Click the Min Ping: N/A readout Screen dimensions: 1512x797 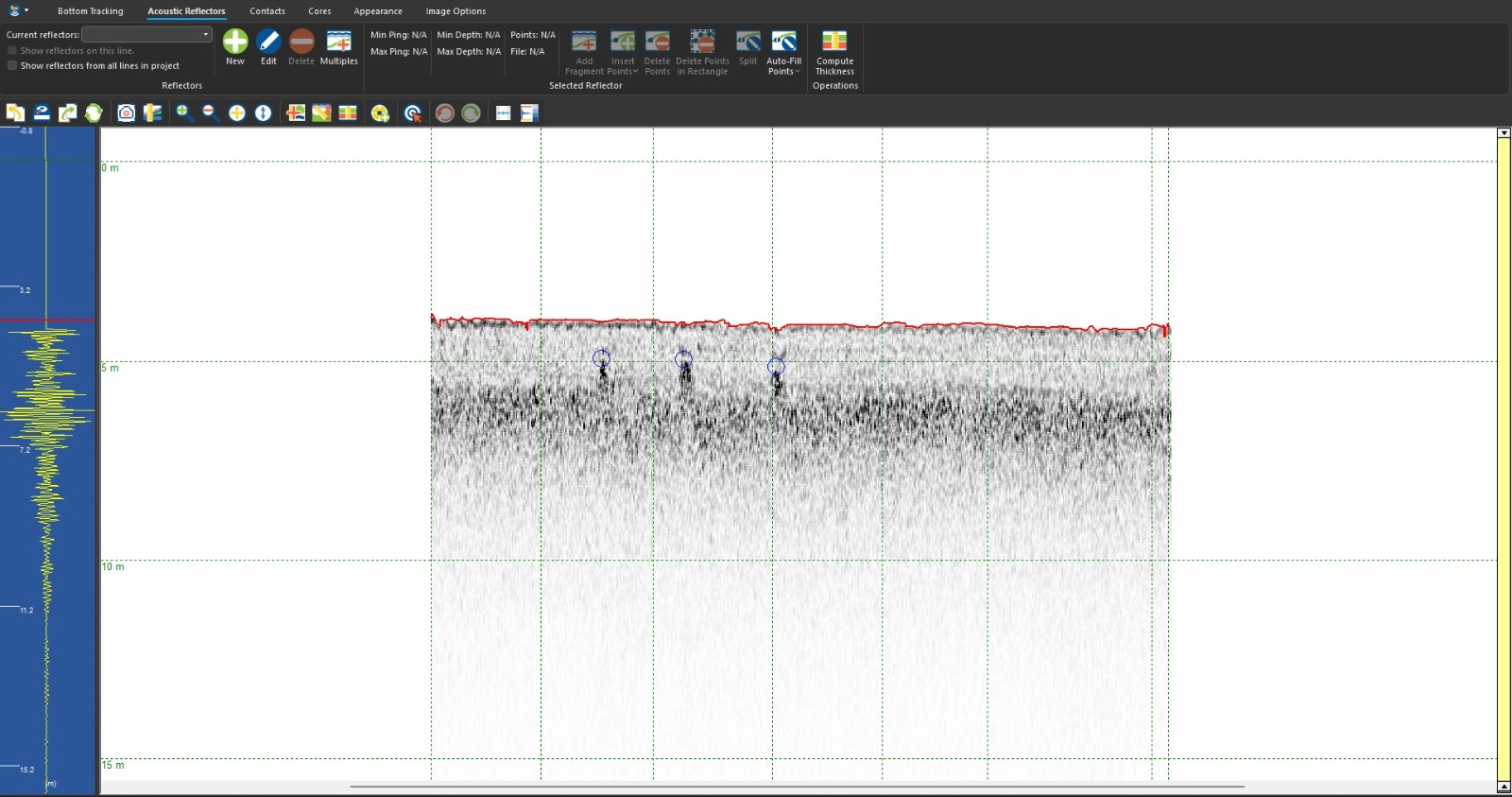pyautogui.click(x=399, y=35)
